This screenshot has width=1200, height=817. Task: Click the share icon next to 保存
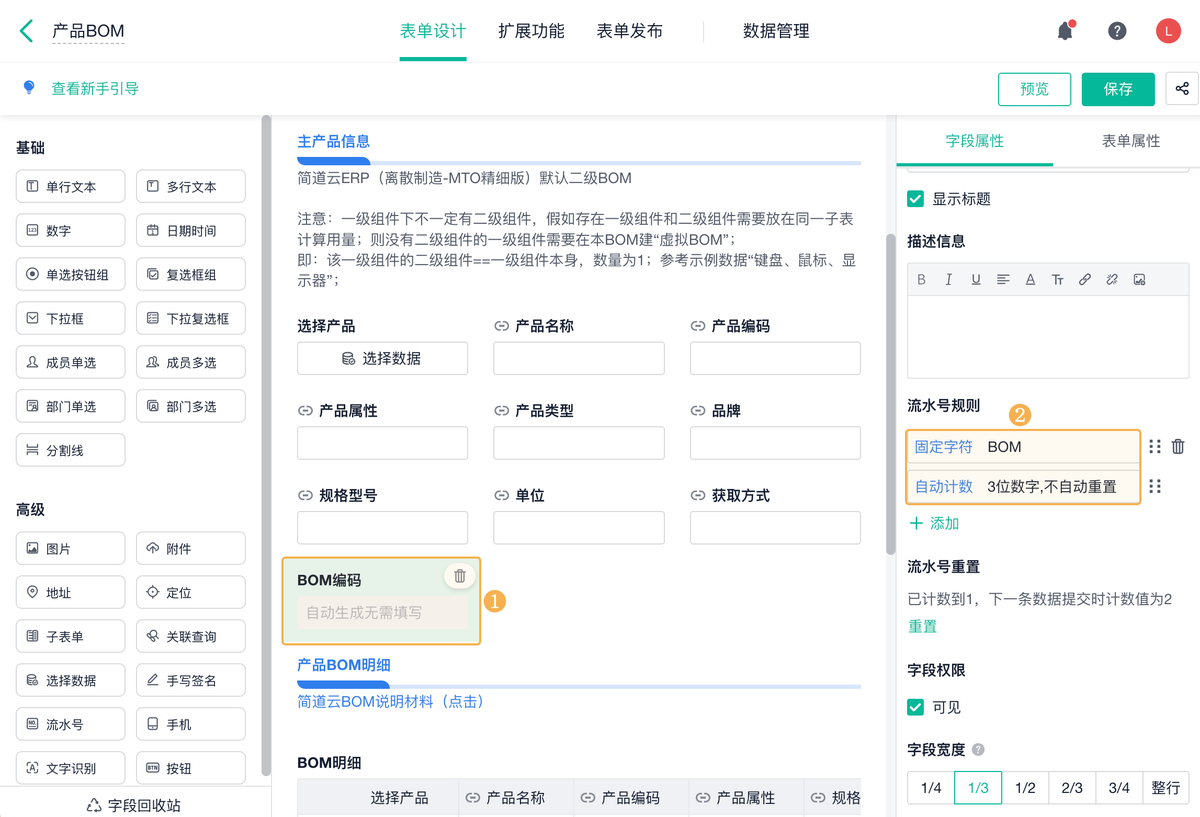[x=1182, y=89]
